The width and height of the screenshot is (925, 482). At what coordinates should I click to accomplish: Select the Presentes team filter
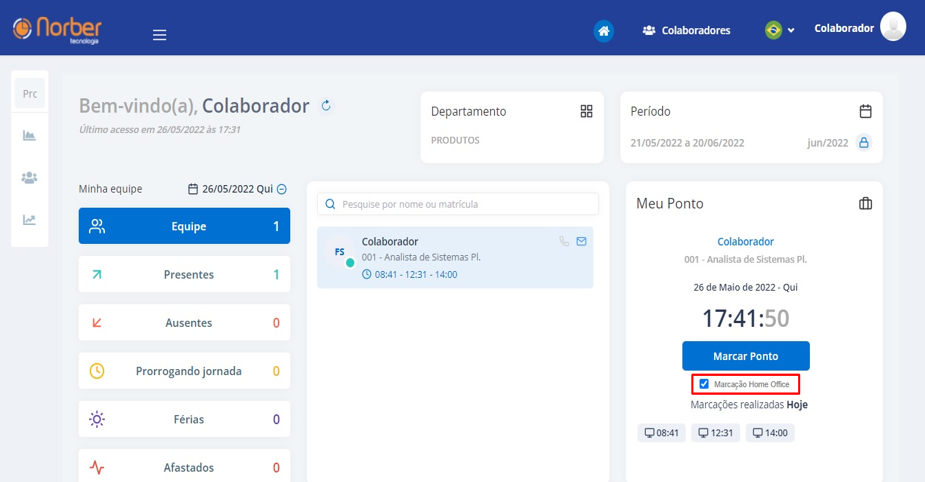pyautogui.click(x=184, y=274)
